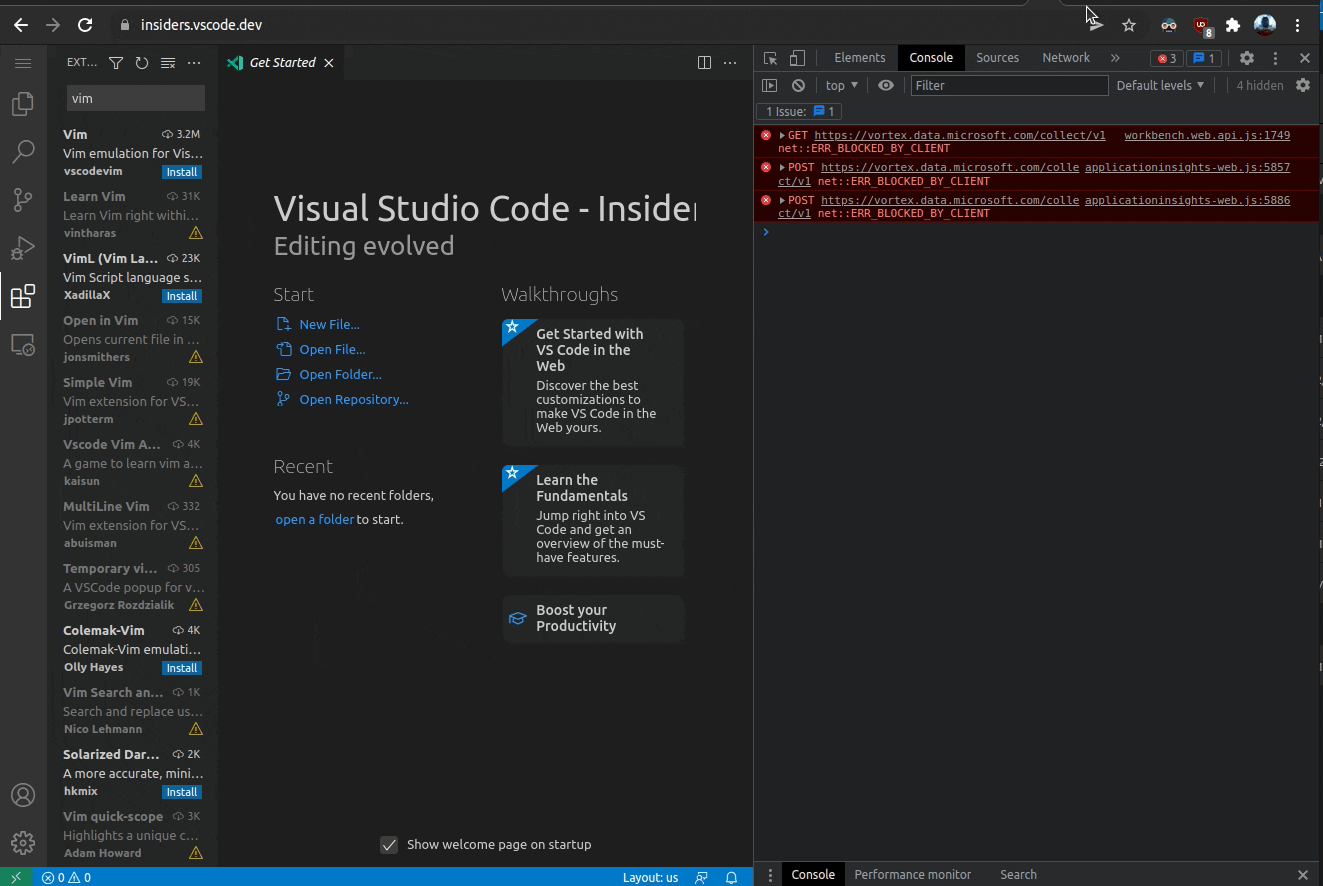
Task: Open the Search drawer tab
Action: point(1018,874)
